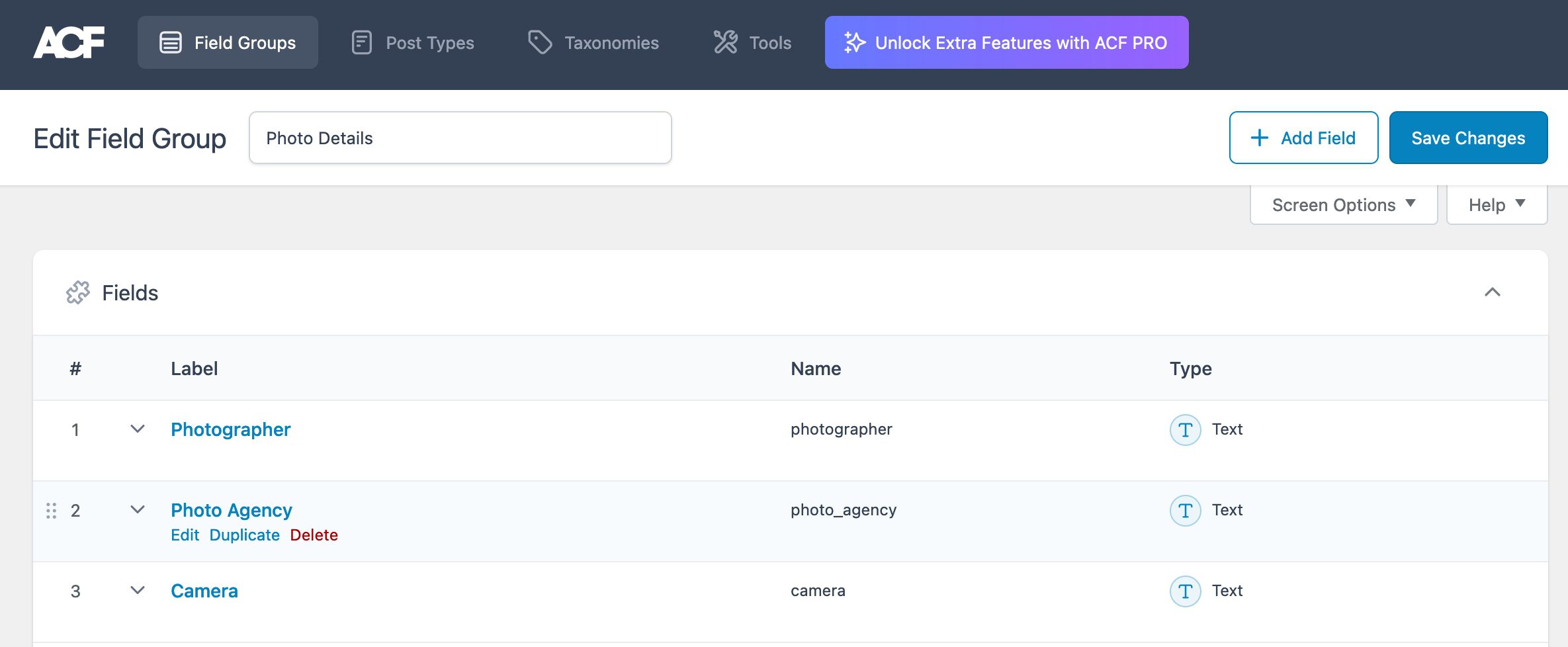Switch to the Taxonomies tab

point(593,43)
